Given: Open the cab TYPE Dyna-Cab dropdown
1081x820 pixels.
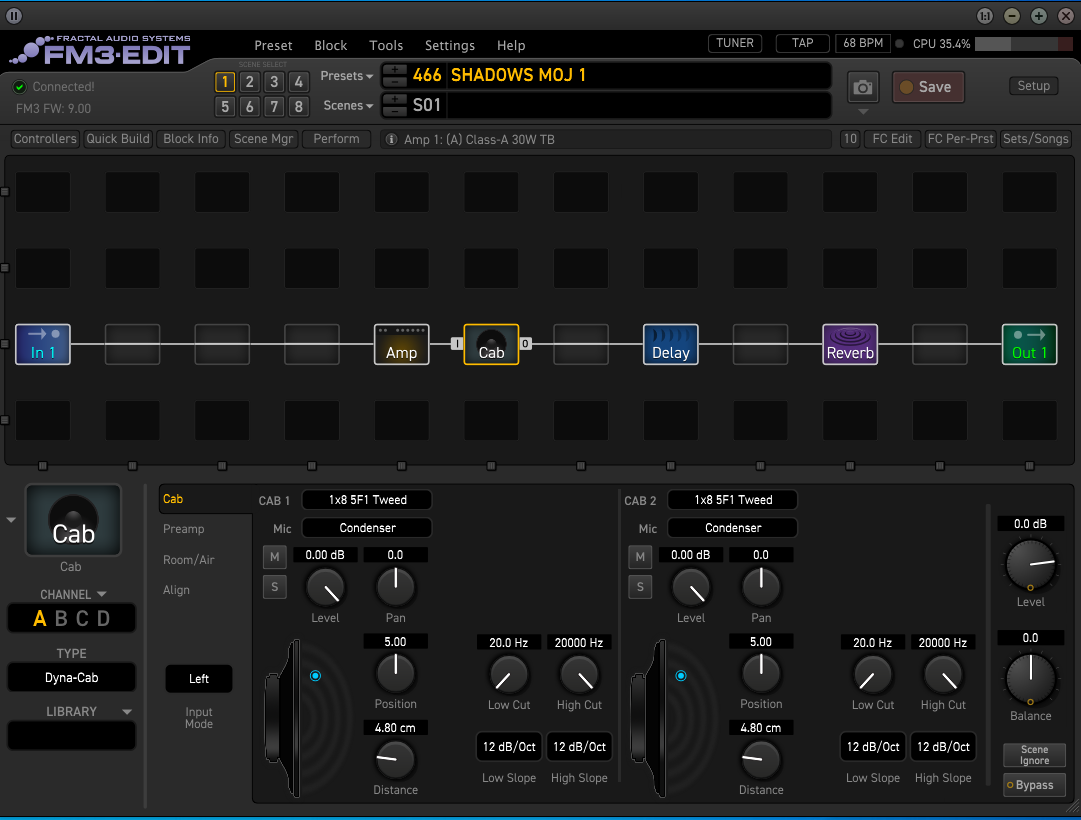Looking at the screenshot, I should pyautogui.click(x=71, y=677).
